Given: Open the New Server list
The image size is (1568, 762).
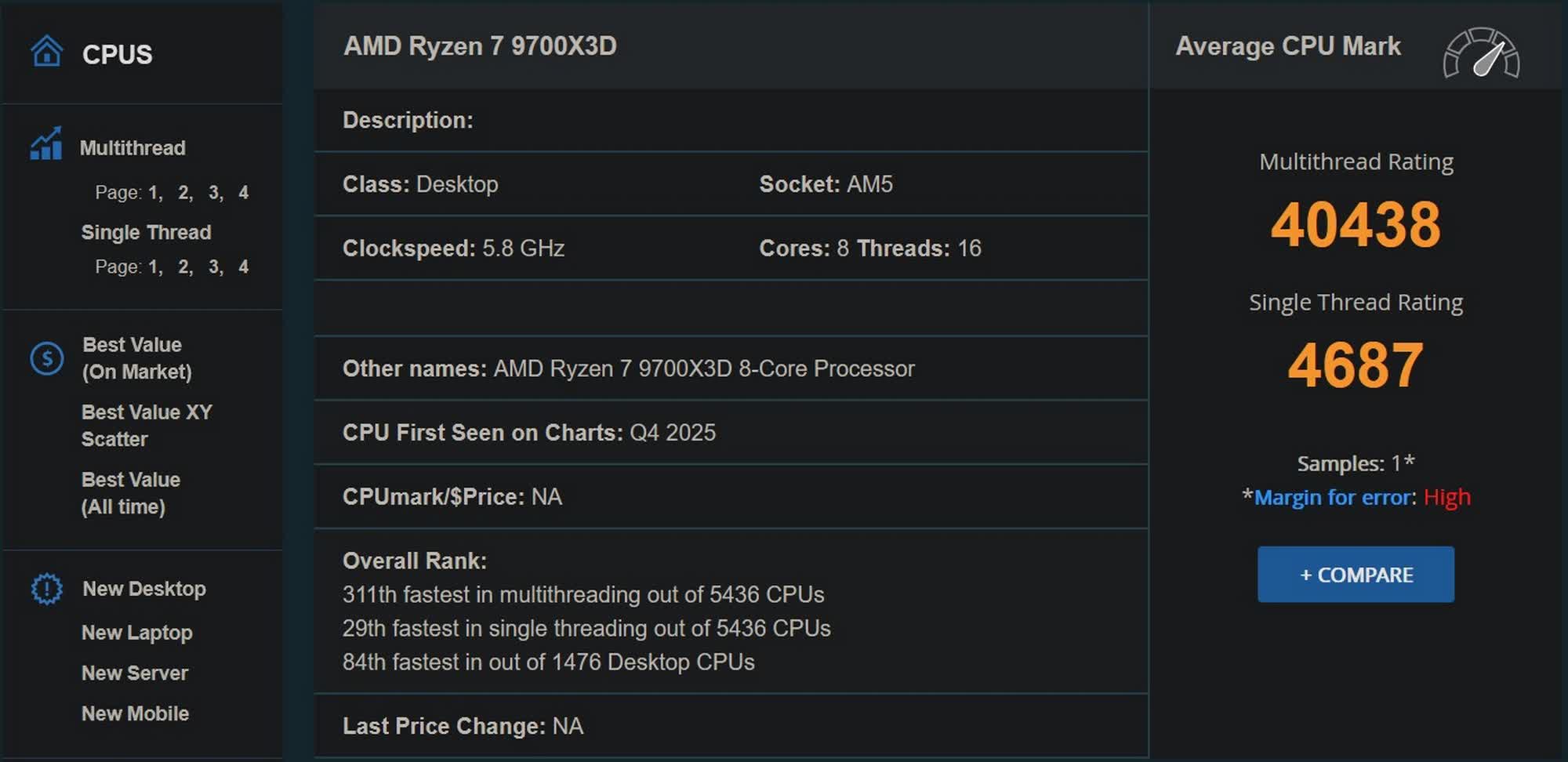Looking at the screenshot, I should (134, 673).
